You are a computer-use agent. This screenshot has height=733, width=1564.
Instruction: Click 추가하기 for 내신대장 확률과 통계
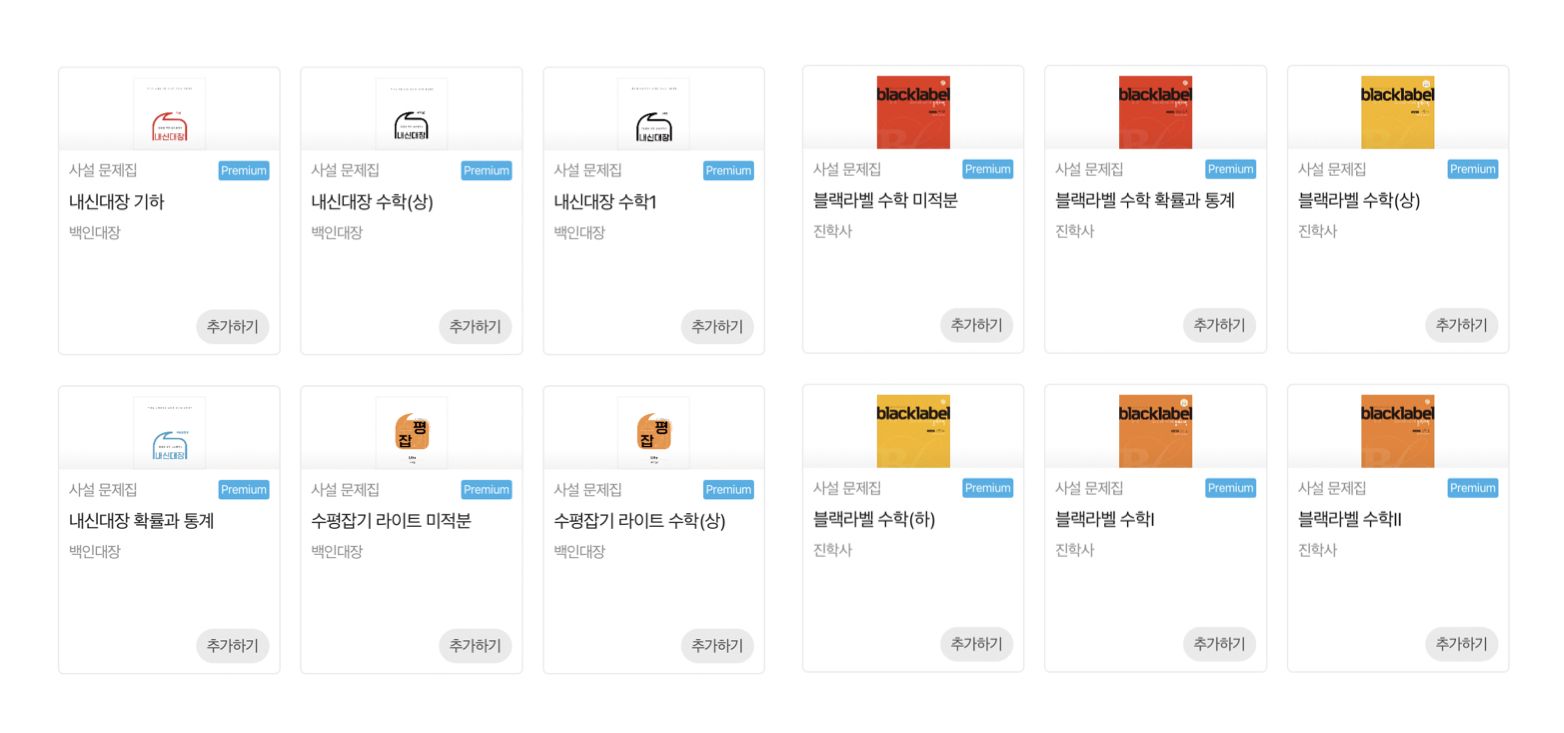click(x=232, y=645)
